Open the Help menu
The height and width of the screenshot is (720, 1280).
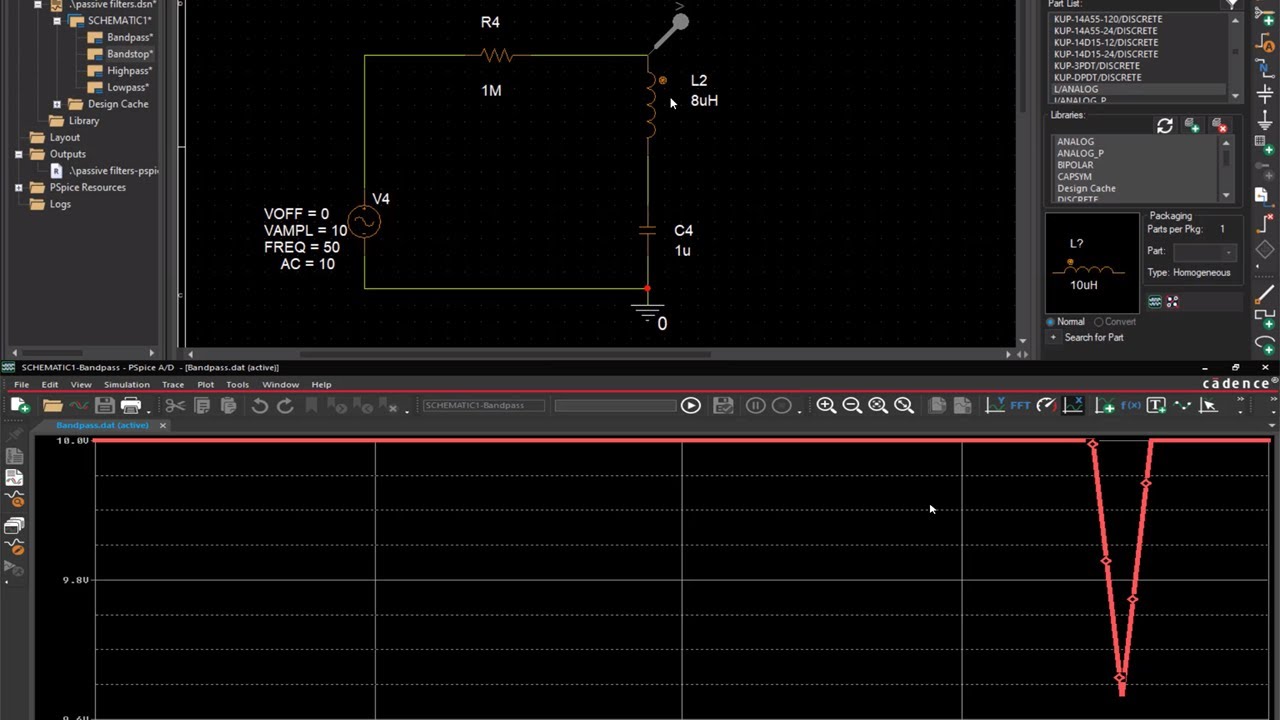321,385
